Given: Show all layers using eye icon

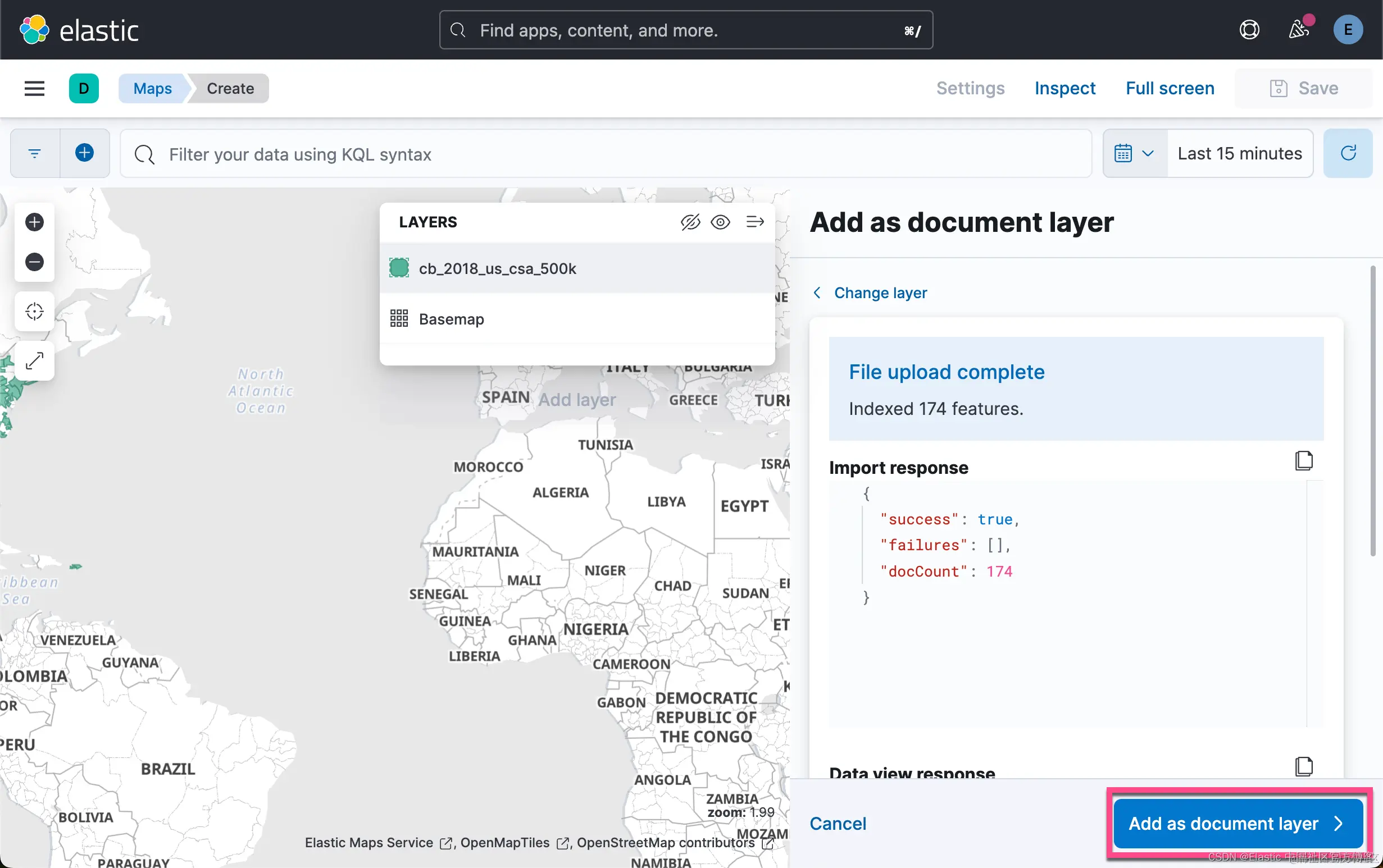Looking at the screenshot, I should click(720, 222).
